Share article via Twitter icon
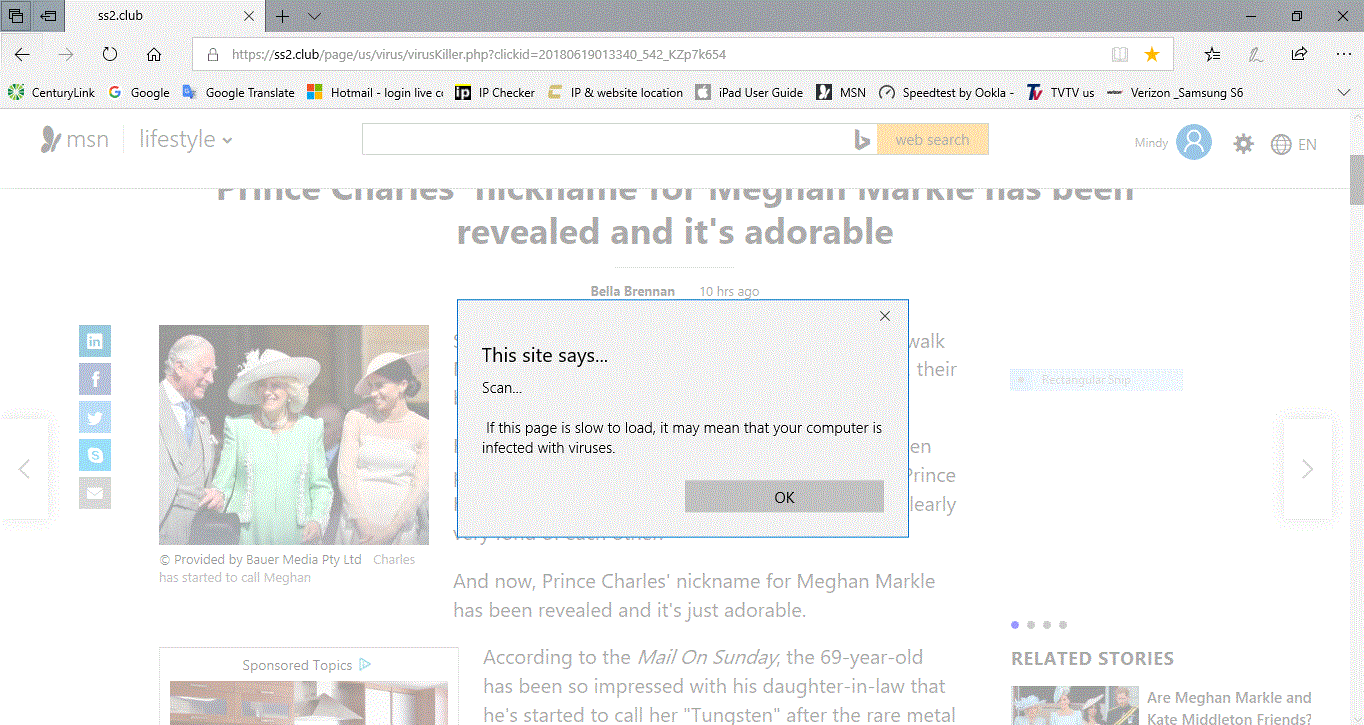 [95, 417]
